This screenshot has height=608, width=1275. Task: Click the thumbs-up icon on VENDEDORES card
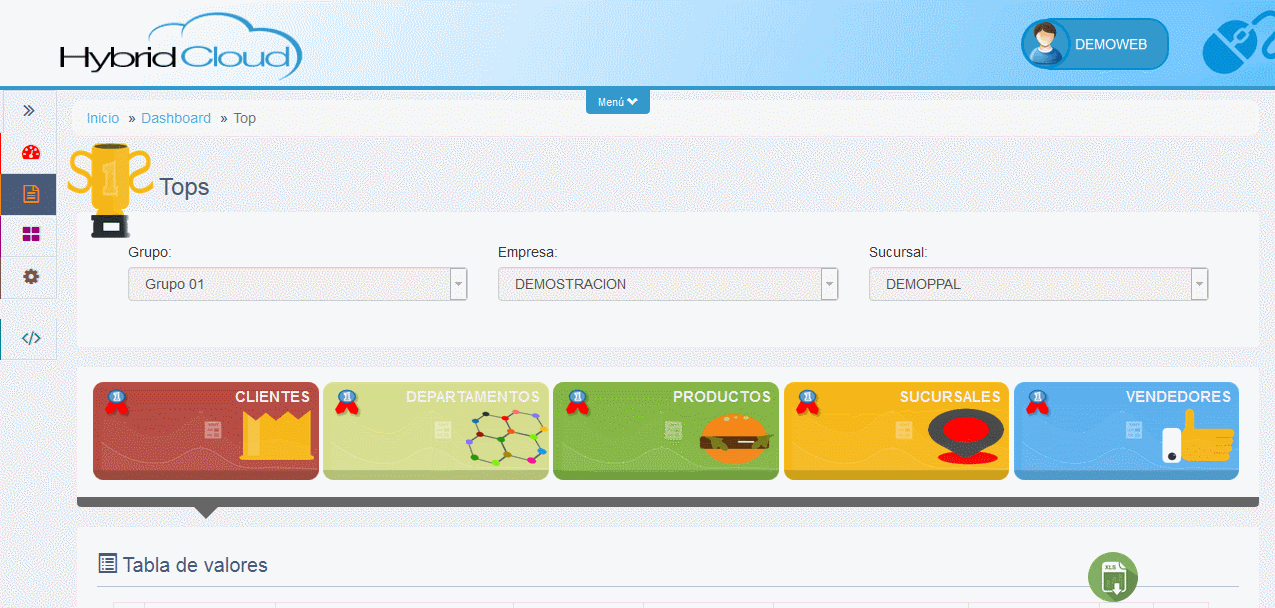point(1199,436)
